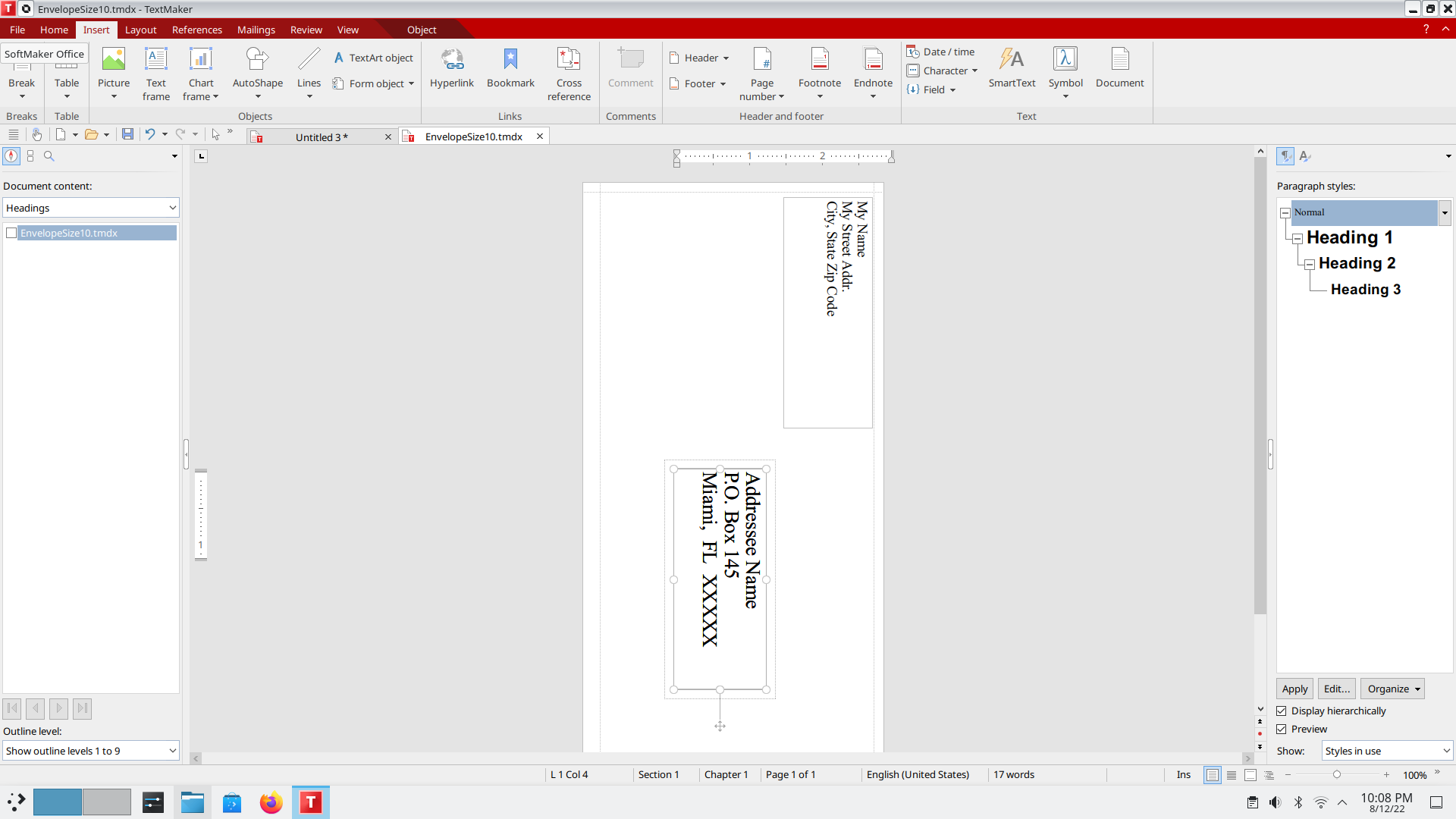Open the Show outline levels dropdown
This screenshot has height=819, width=1456.
91,751
